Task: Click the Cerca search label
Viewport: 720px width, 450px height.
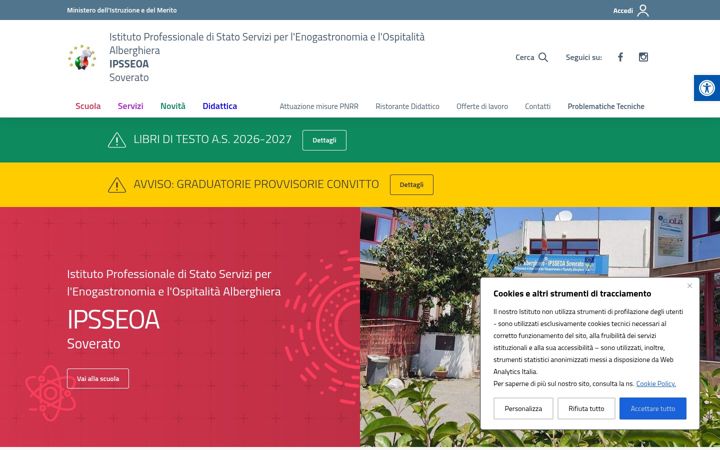Action: (524, 57)
